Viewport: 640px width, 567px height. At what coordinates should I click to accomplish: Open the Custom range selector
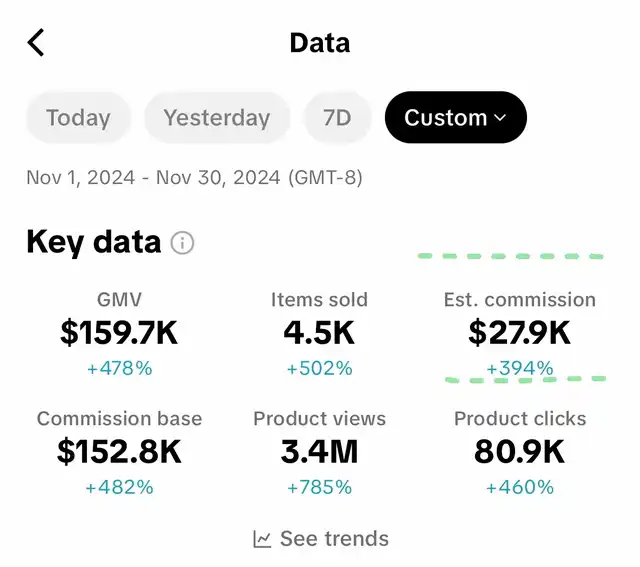456,118
